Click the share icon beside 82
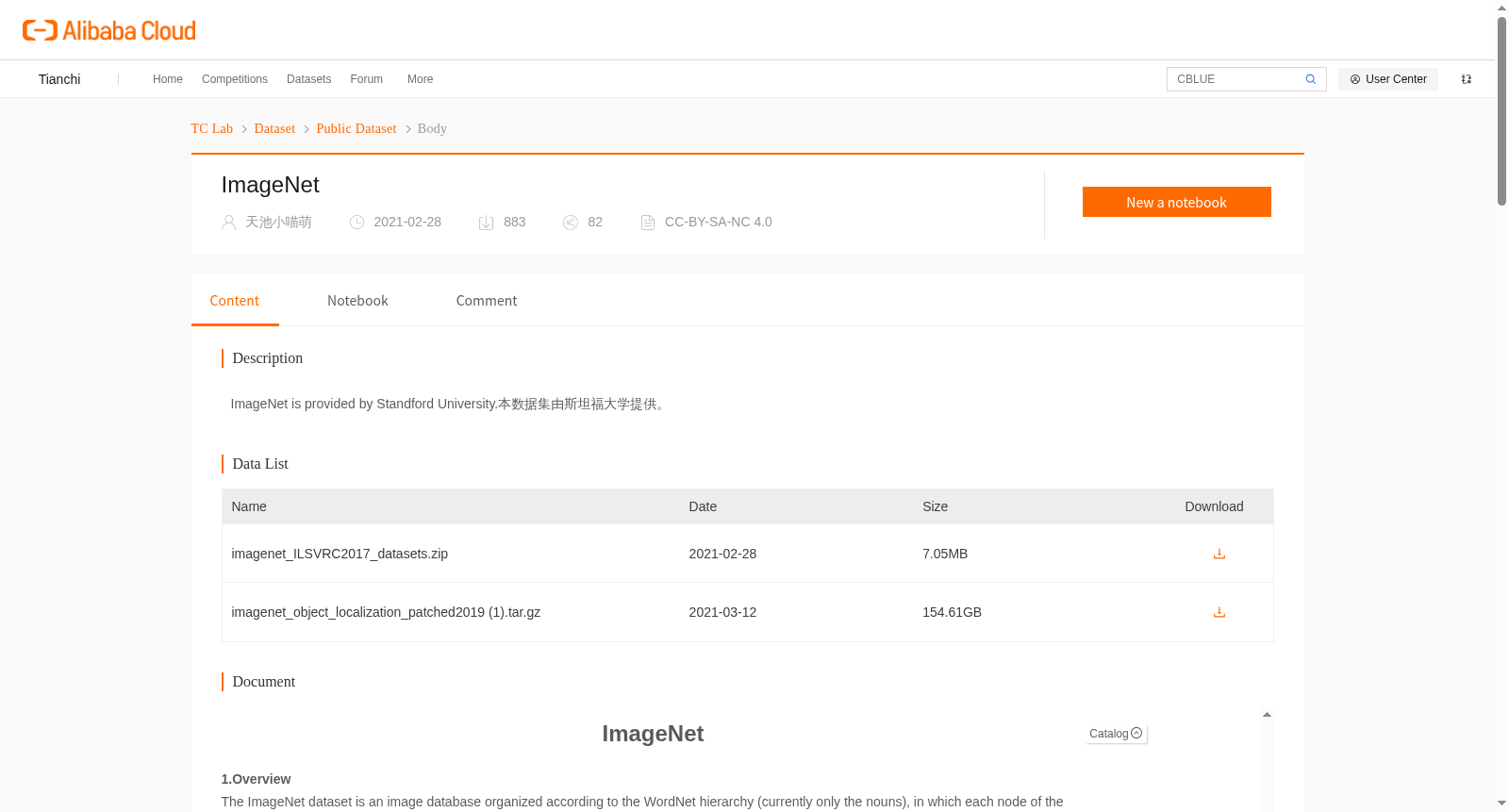Screen dimensions: 1509x812 tap(570, 223)
